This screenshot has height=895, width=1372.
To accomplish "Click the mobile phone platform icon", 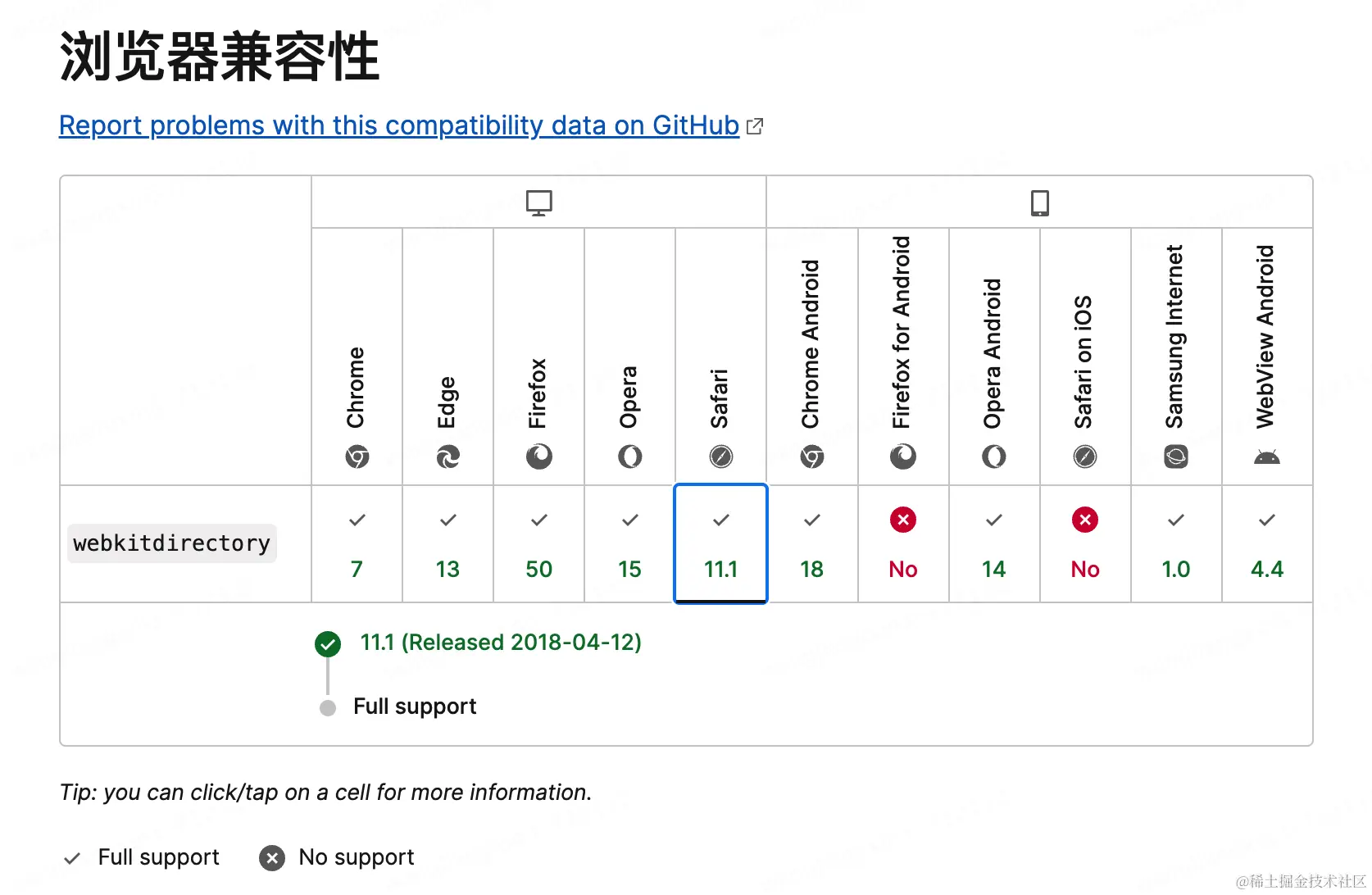I will (x=1039, y=202).
